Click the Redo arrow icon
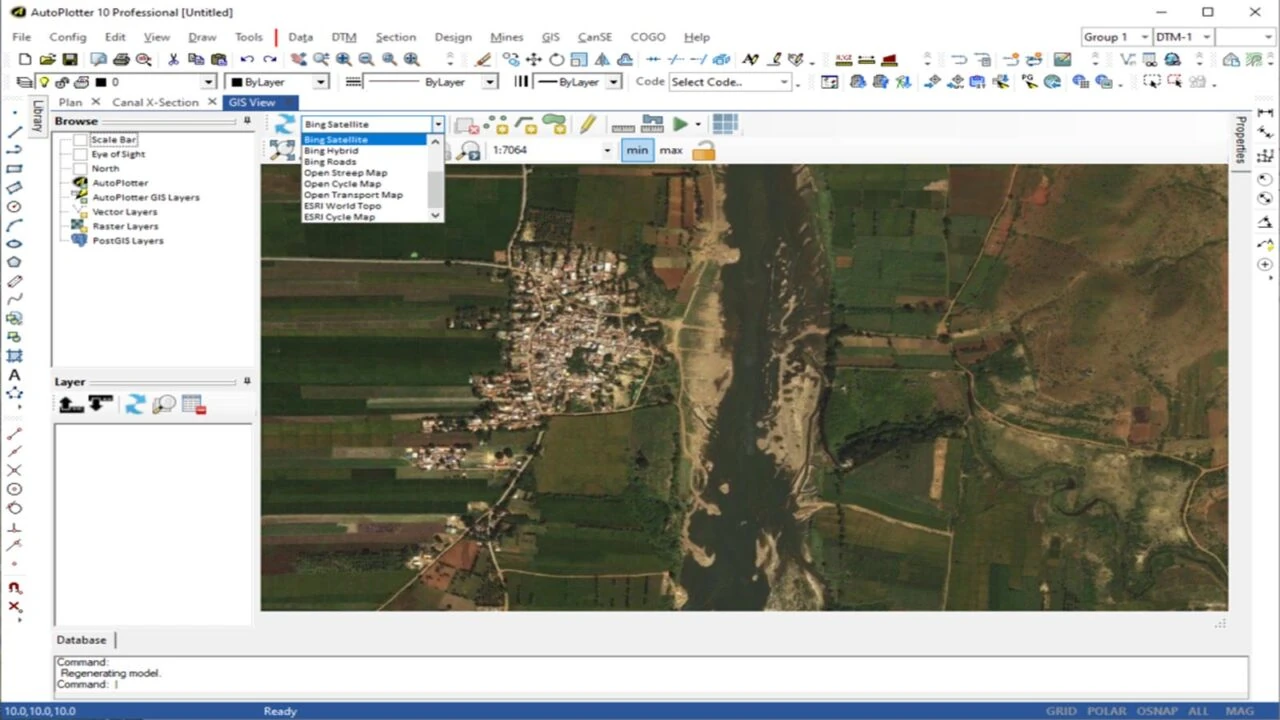The width and height of the screenshot is (1280, 720). (269, 59)
